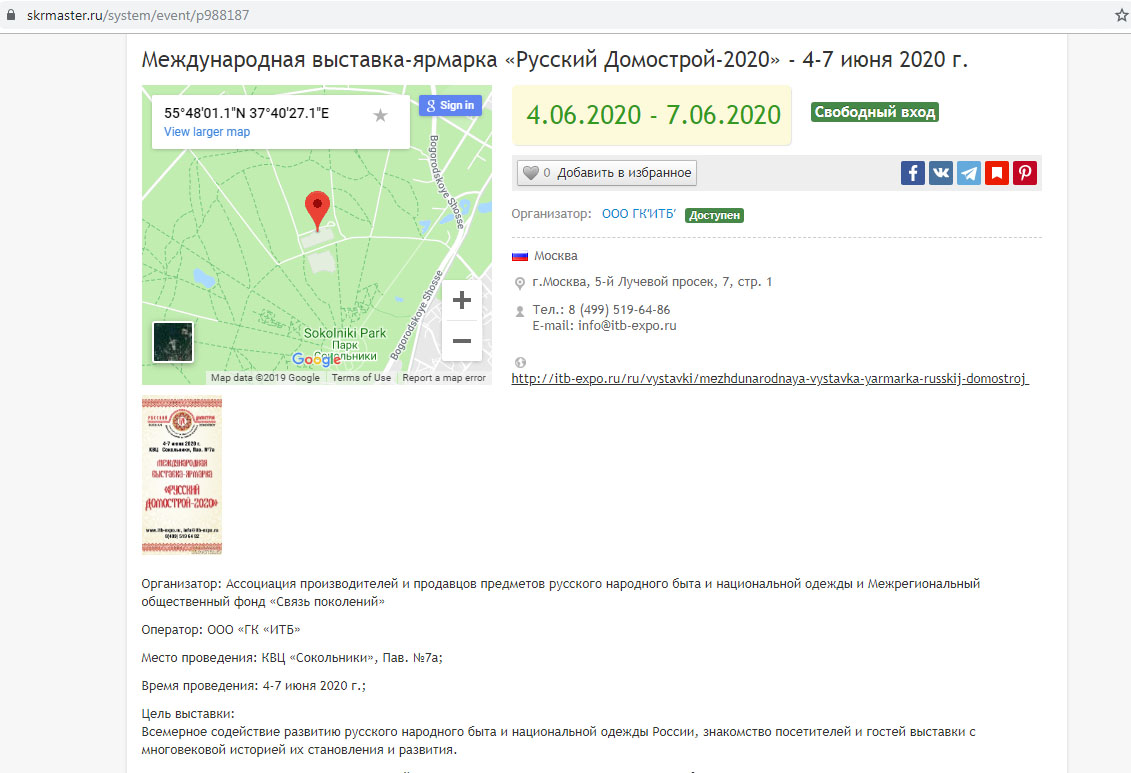
Task: Click the padlock site security icon
Action: coord(11,15)
